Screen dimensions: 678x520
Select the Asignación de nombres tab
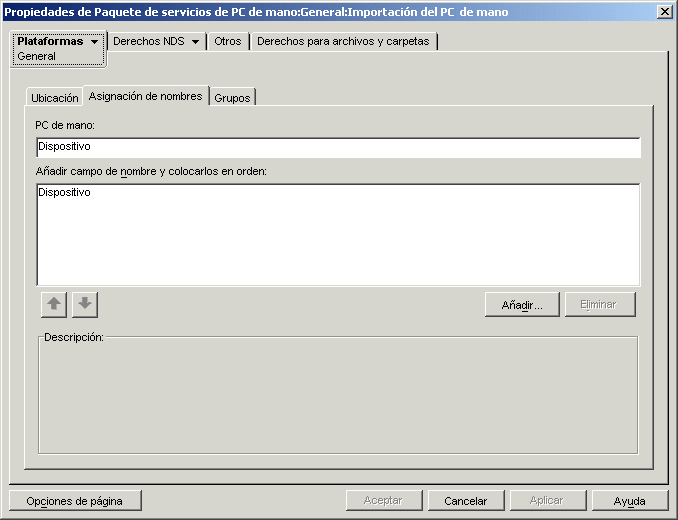tap(146, 96)
